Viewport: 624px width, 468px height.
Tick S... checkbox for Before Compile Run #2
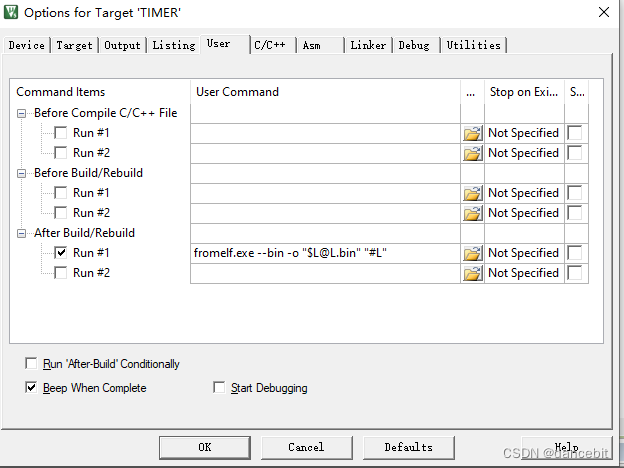575,153
